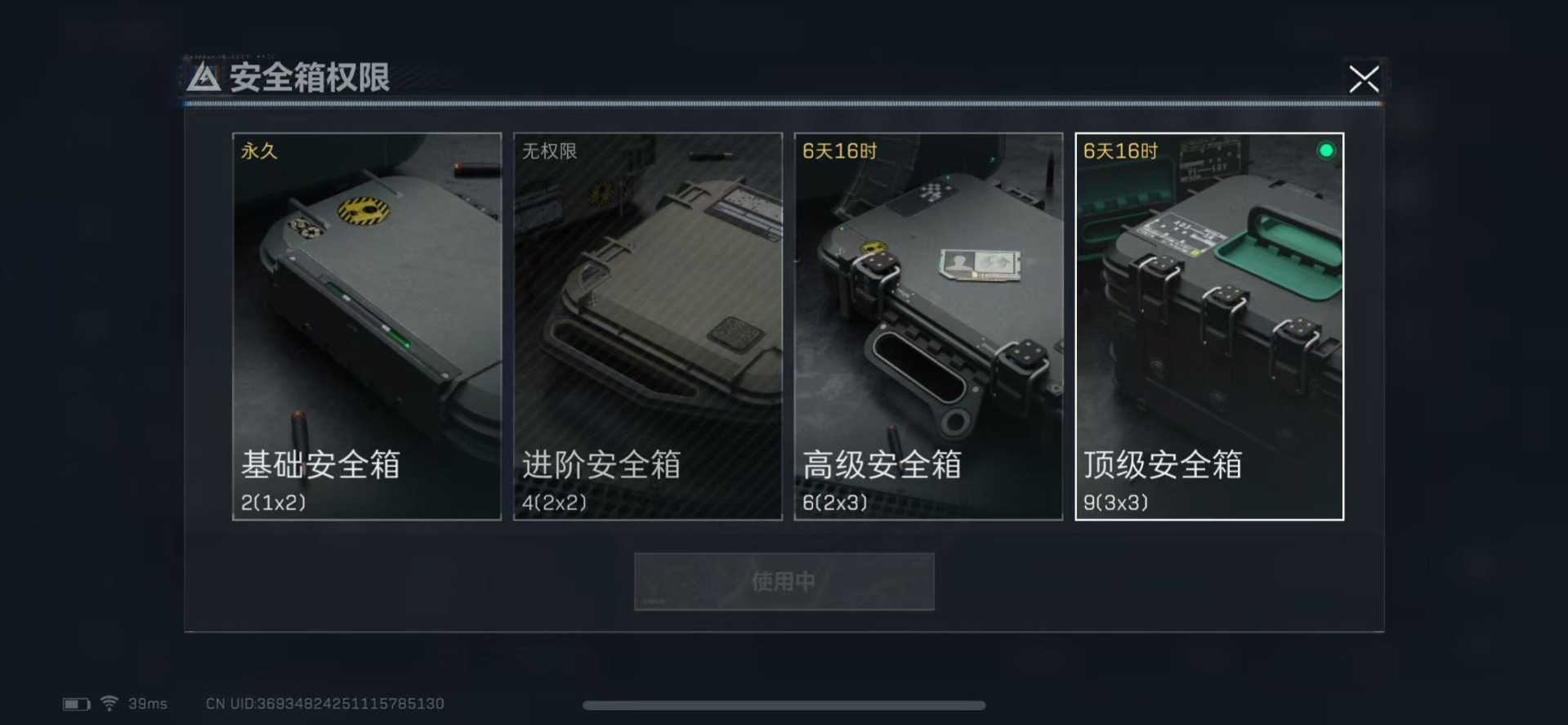Click the 39ms latency indicator
Image resolution: width=1568 pixels, height=725 pixels.
[x=148, y=704]
